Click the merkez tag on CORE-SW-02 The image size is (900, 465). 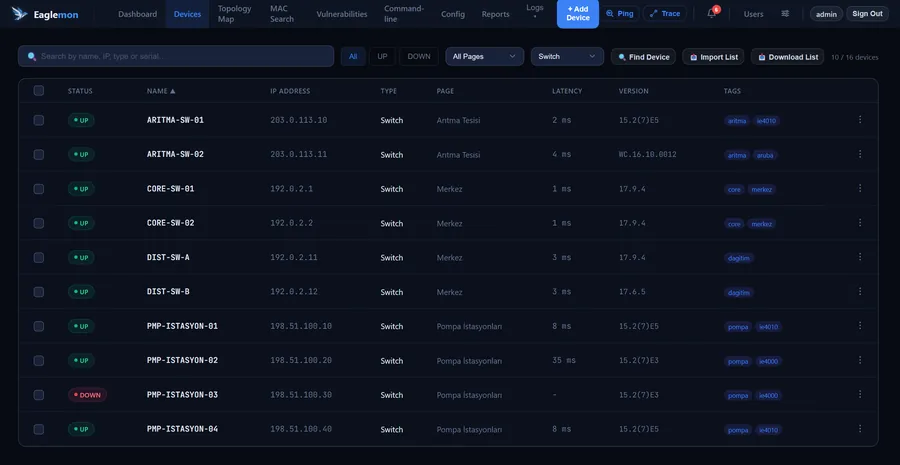(x=762, y=224)
